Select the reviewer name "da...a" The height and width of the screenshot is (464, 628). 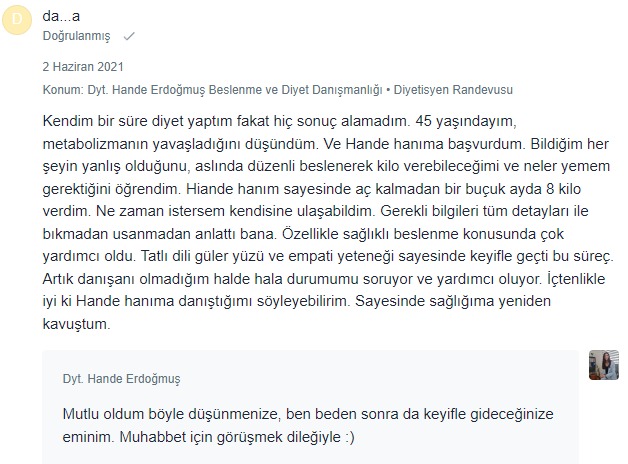pyautogui.click(x=61, y=16)
